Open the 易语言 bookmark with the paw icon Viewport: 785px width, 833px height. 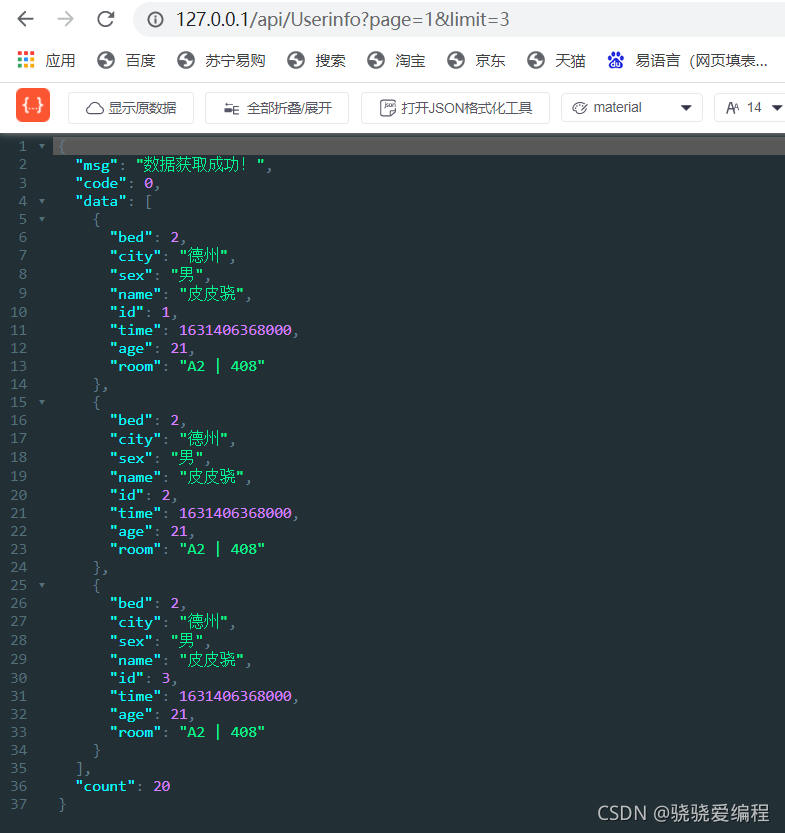pyautogui.click(x=687, y=61)
